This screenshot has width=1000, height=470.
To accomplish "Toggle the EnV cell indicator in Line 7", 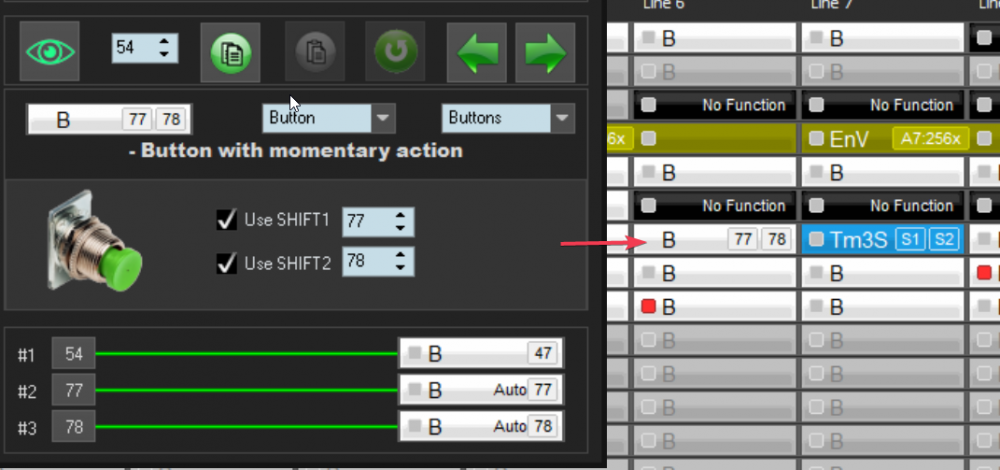I will coord(817,138).
